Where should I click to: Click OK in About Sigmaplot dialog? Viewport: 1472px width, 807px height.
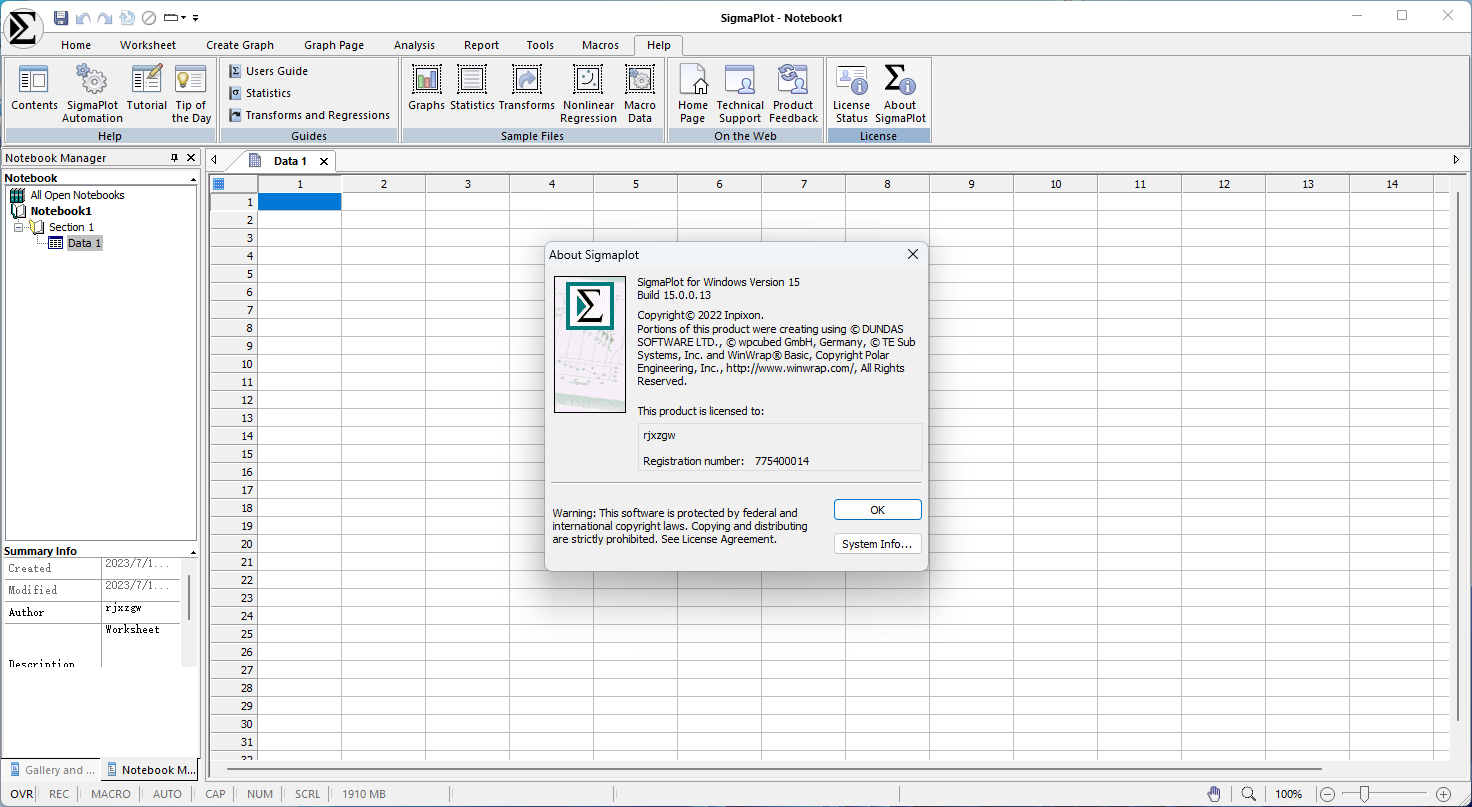tap(877, 510)
